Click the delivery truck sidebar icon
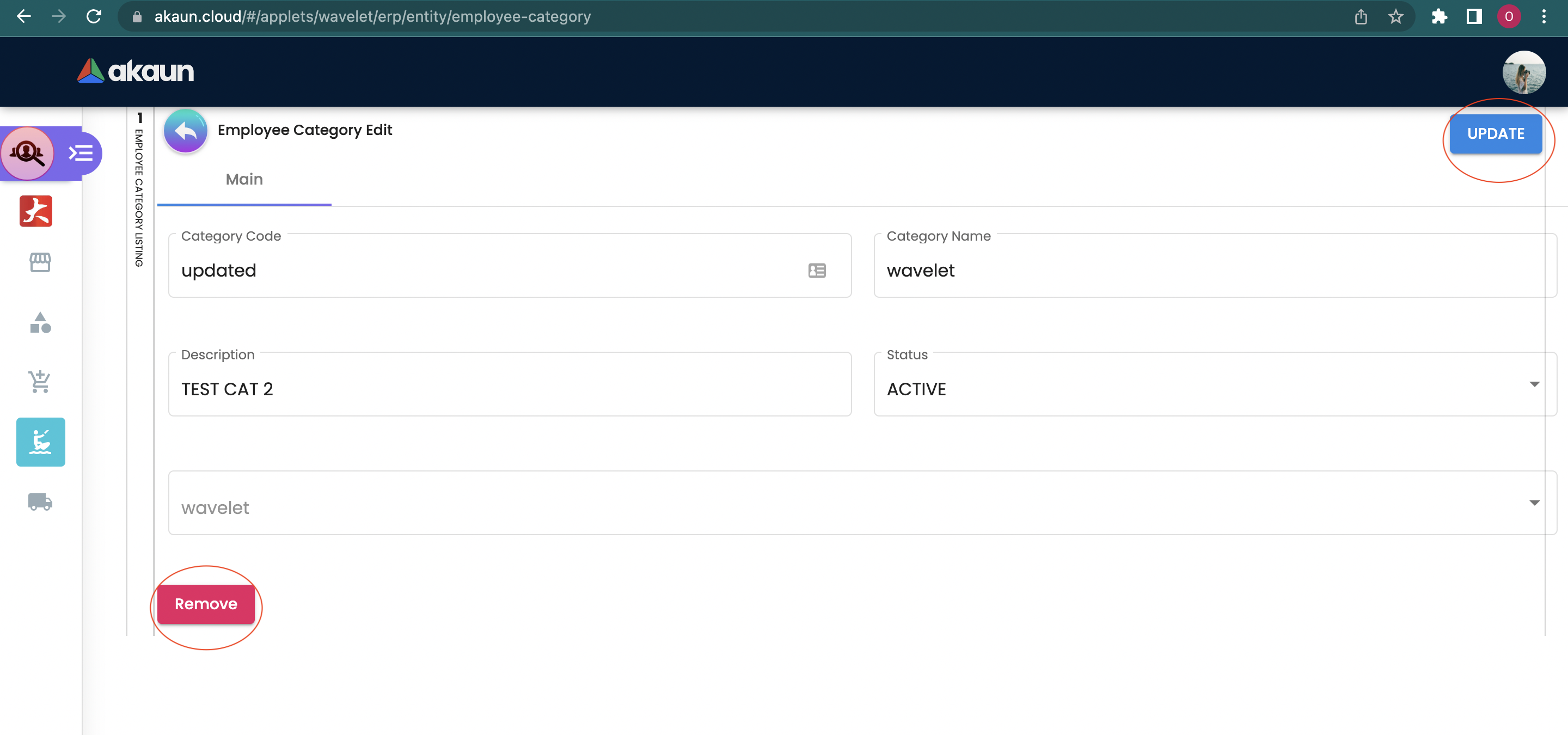Image resolution: width=1568 pixels, height=735 pixels. pyautogui.click(x=40, y=501)
